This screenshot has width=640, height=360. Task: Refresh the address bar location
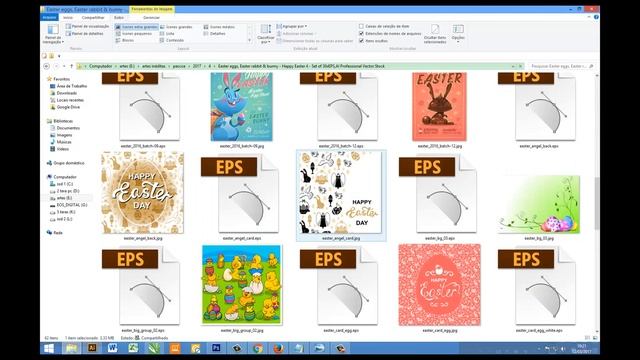click(x=520, y=66)
